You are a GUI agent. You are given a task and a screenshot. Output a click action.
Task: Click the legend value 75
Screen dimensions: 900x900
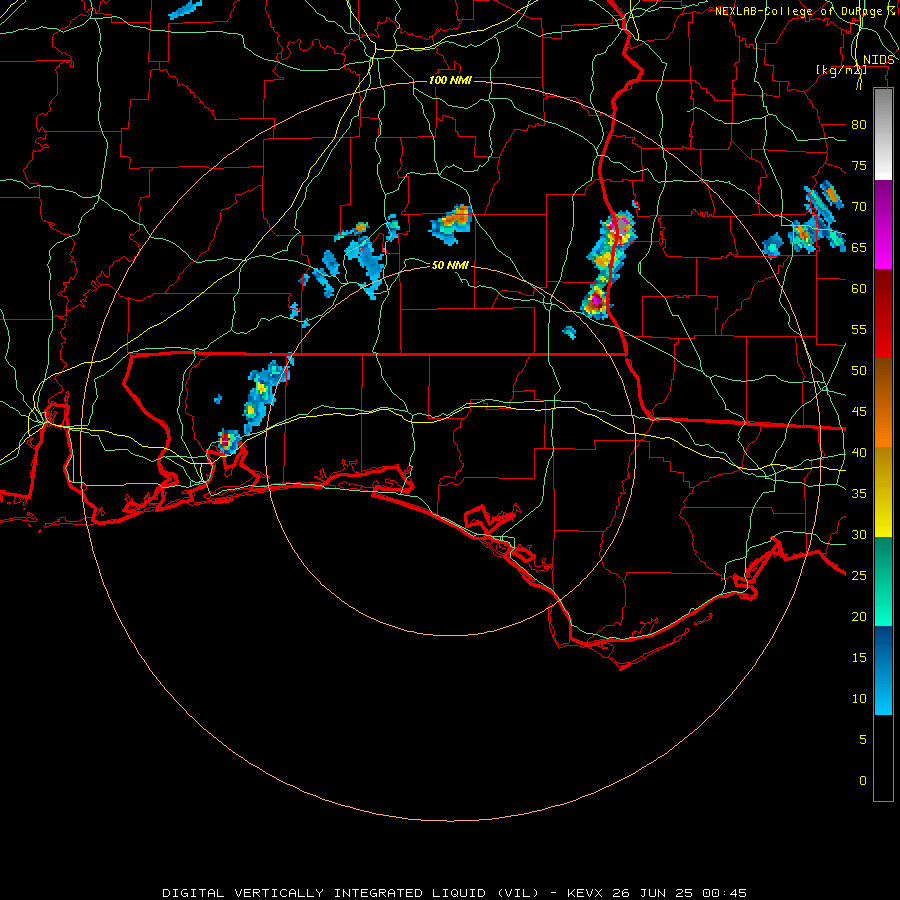click(x=859, y=166)
